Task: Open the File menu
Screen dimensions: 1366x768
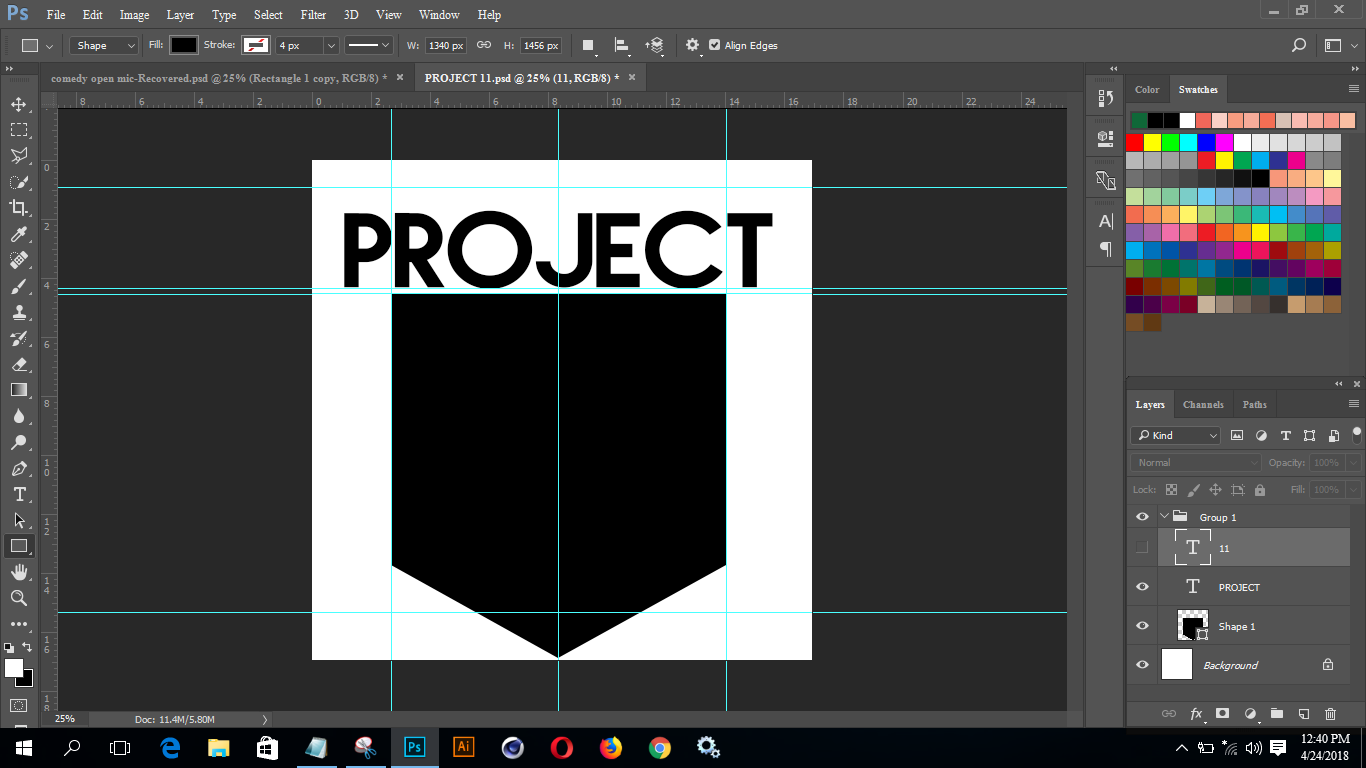Action: click(56, 15)
